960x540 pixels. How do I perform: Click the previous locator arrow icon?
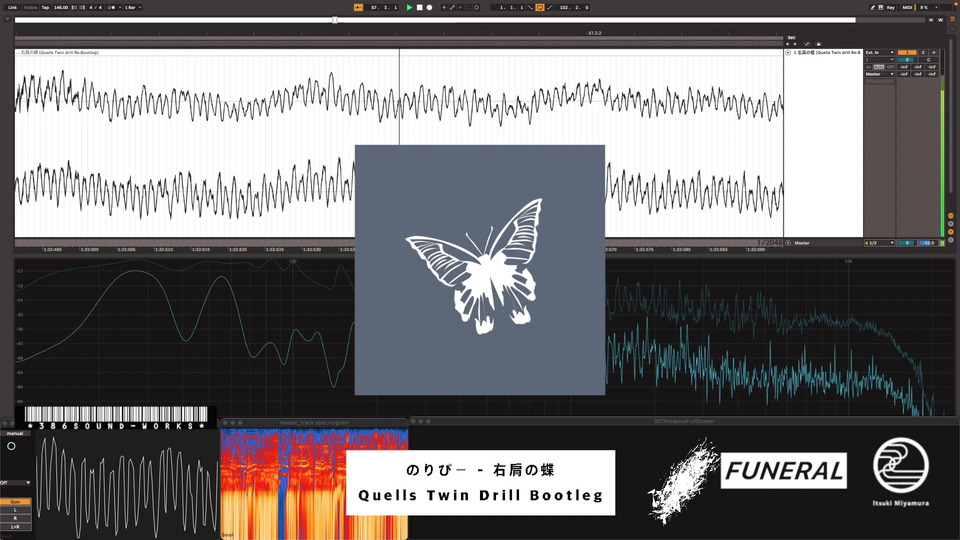pos(787,44)
